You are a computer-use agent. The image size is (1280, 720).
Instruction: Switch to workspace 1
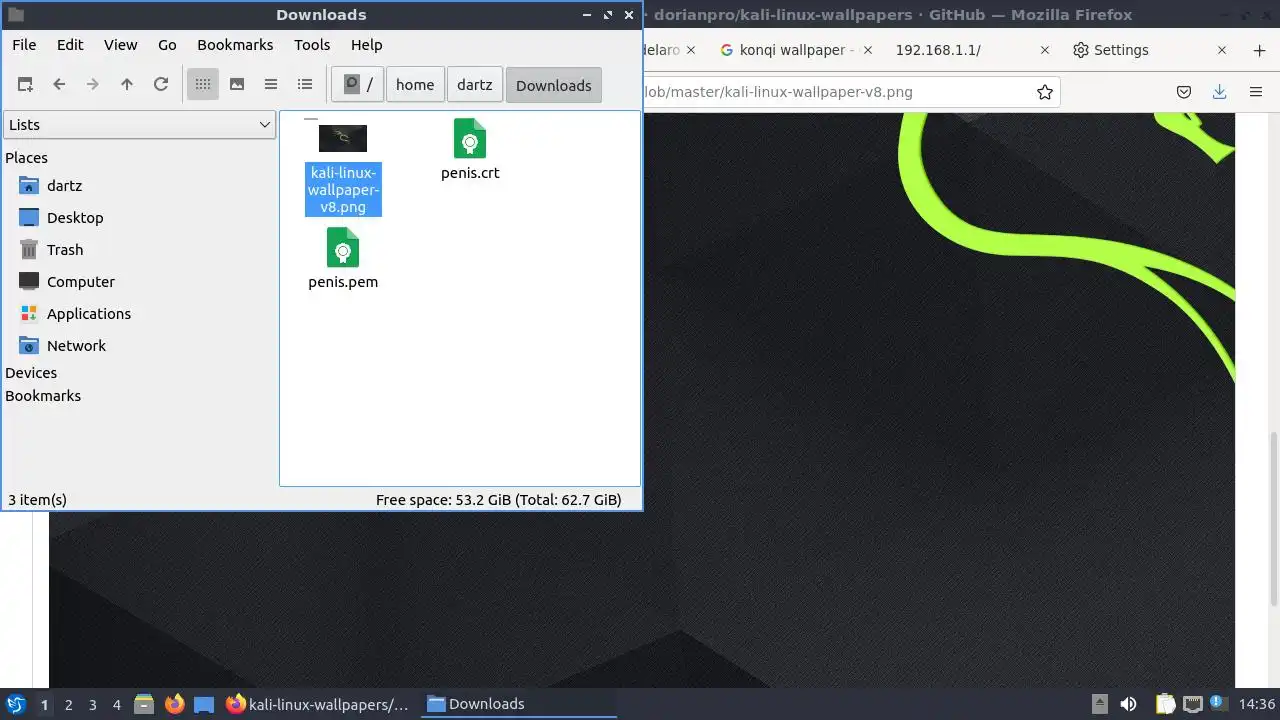pyautogui.click(x=44, y=704)
